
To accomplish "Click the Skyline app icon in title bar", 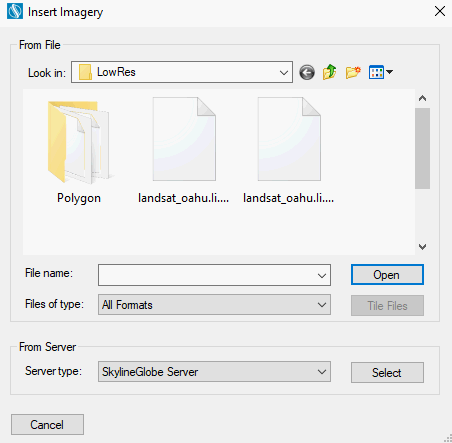I will 15,12.
